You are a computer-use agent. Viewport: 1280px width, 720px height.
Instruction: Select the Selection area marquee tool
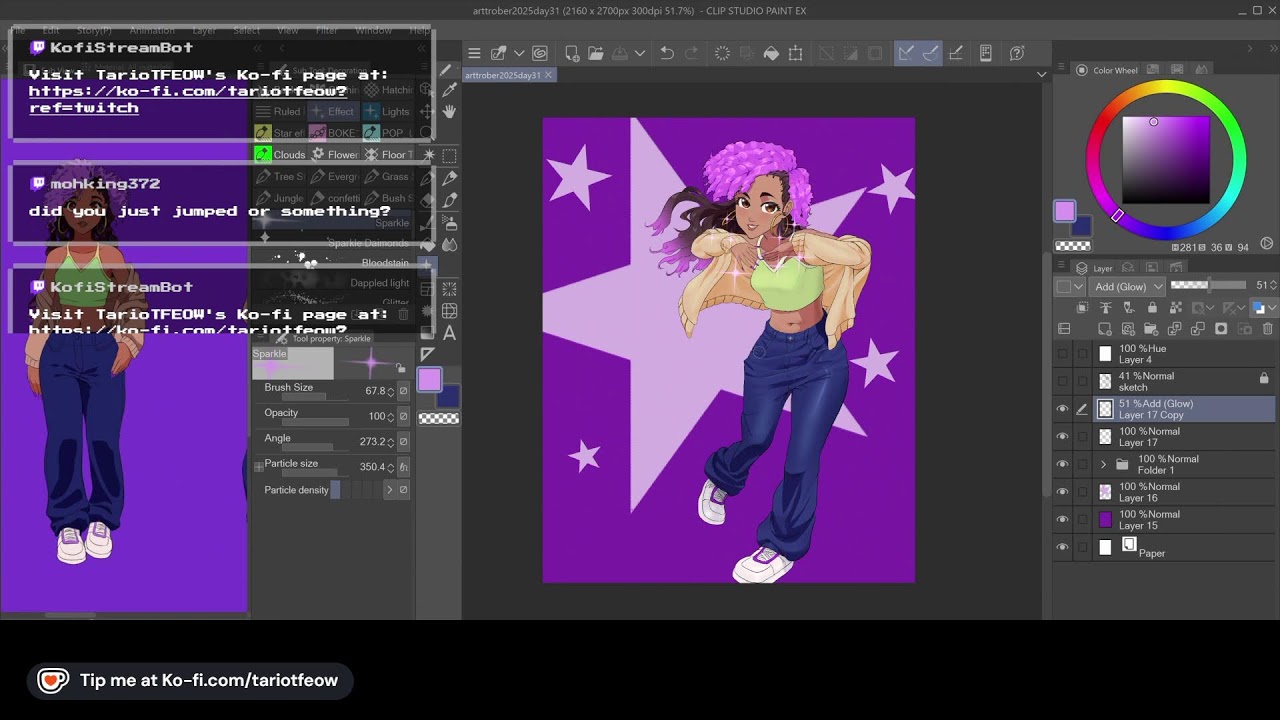click(450, 156)
